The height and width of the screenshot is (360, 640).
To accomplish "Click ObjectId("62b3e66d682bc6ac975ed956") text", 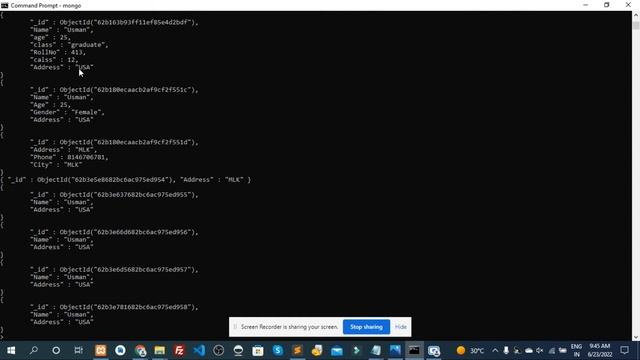I will tap(127, 232).
